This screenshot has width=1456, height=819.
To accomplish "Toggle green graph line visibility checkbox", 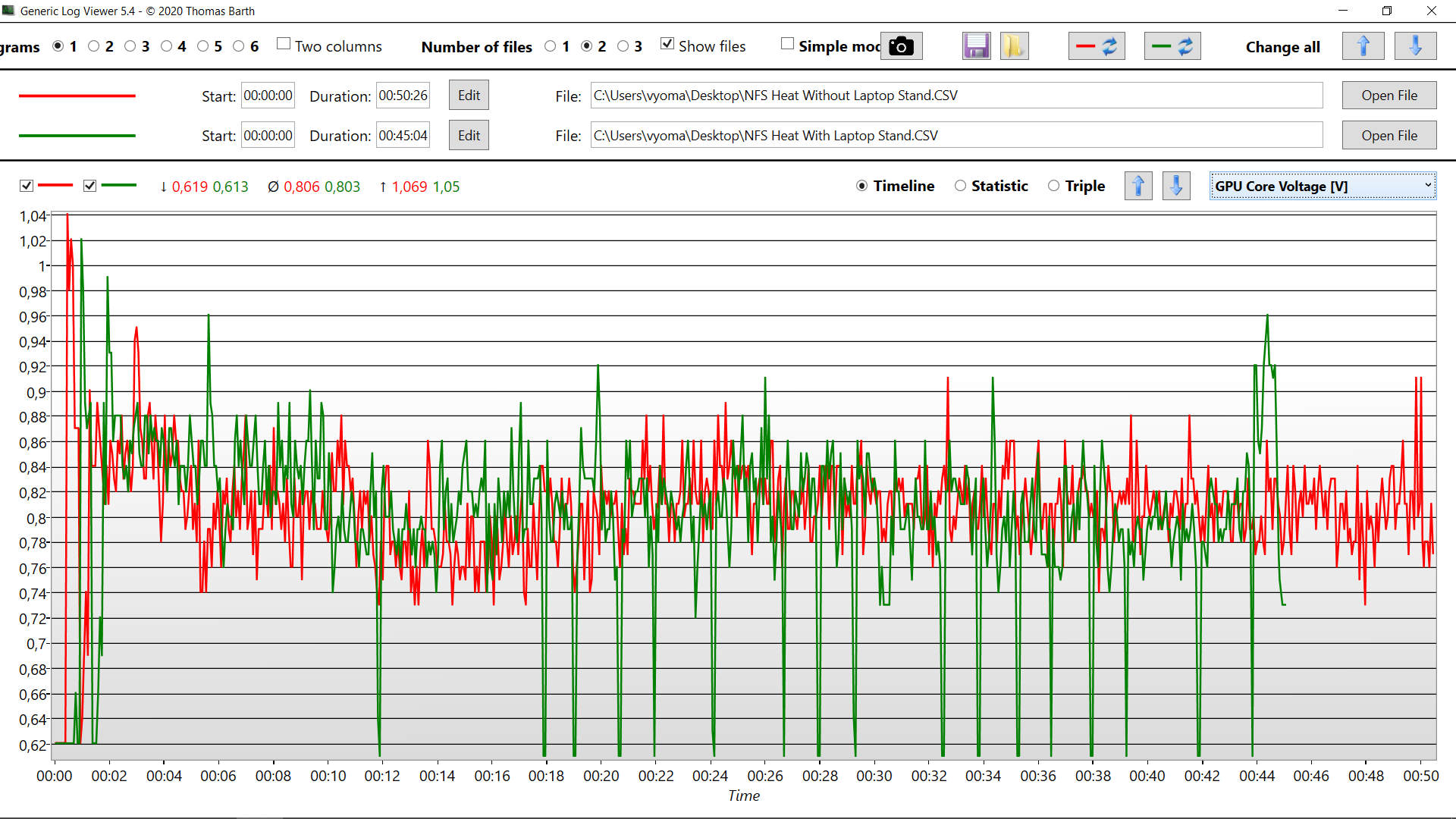I will (x=90, y=186).
